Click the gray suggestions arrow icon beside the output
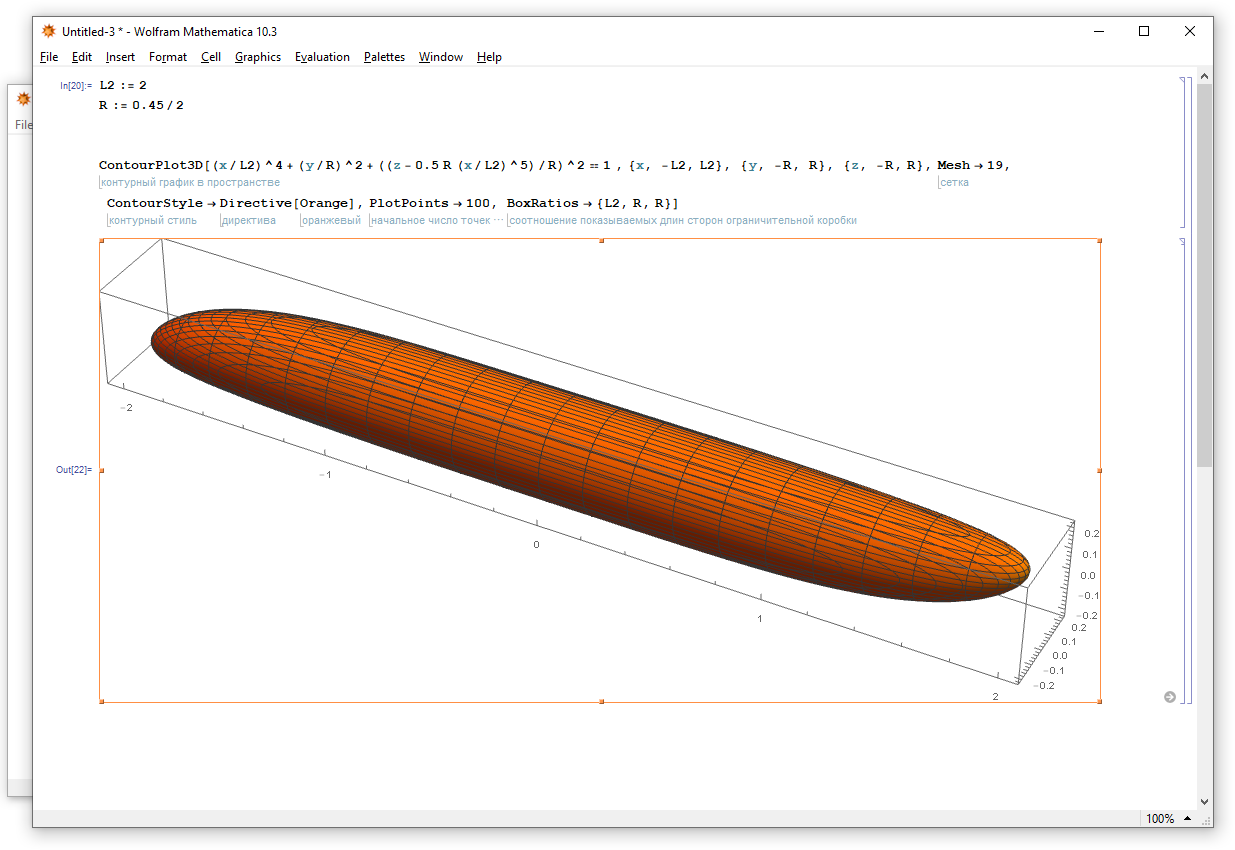 (x=1170, y=697)
